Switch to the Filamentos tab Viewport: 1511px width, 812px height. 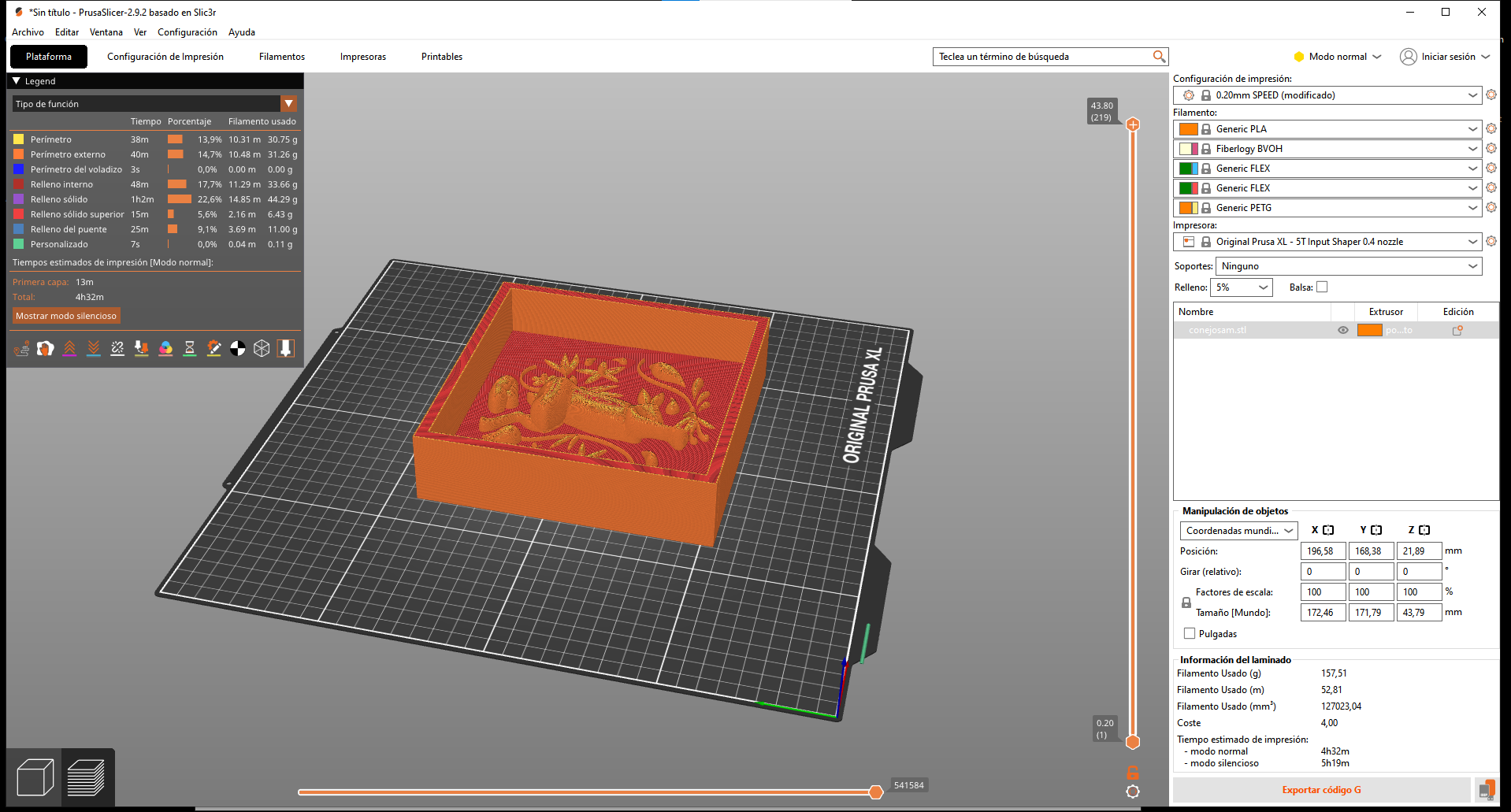[x=281, y=57]
